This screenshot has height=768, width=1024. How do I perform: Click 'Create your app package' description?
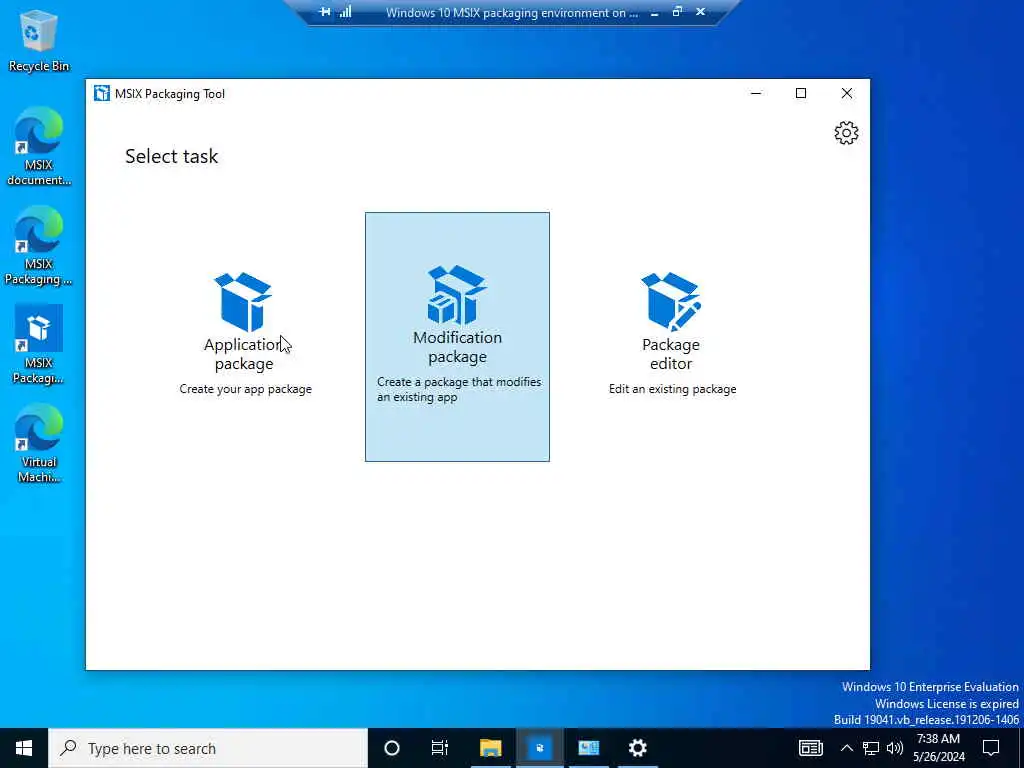click(x=246, y=389)
